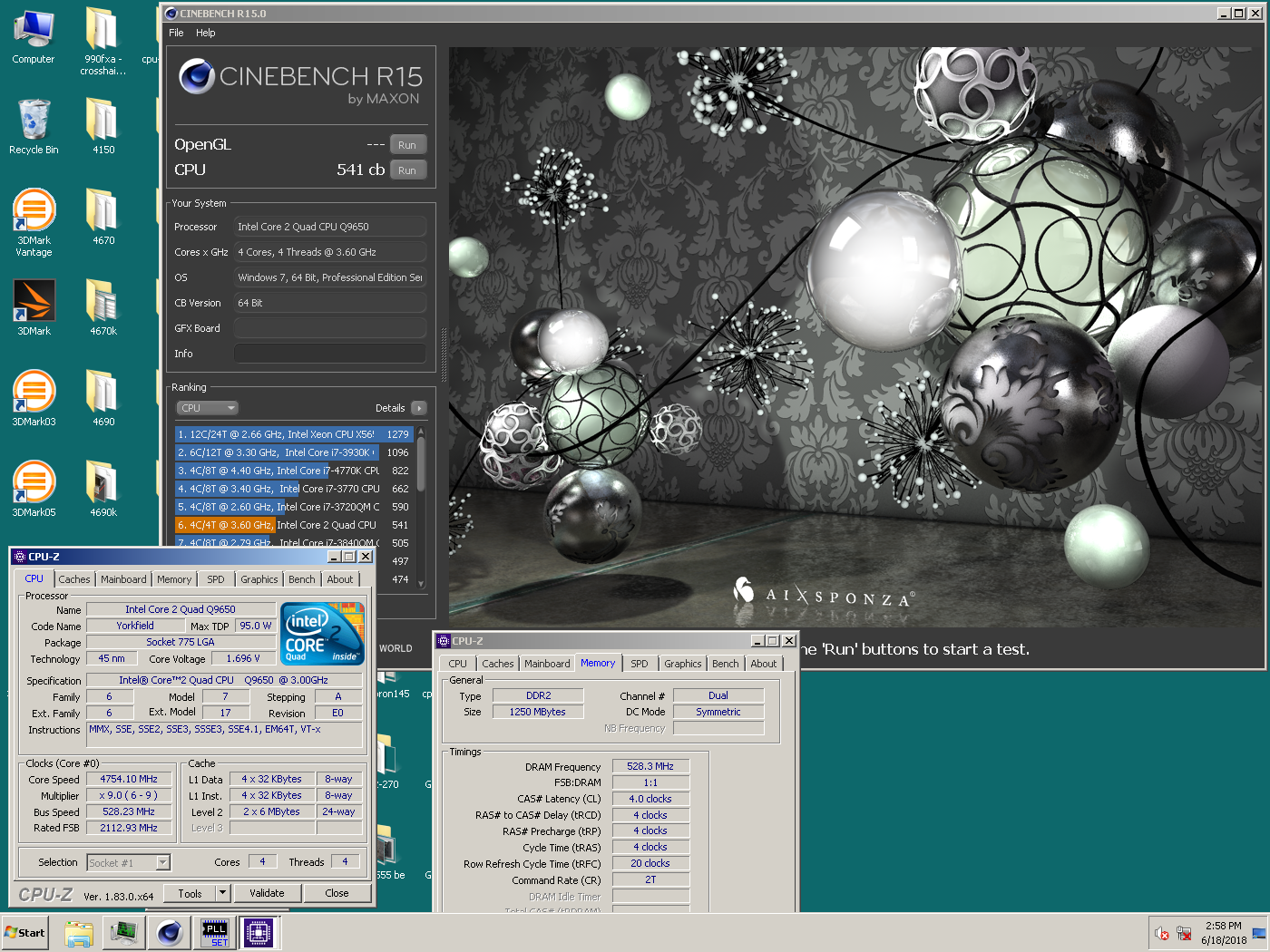Click the first CPU-Z window title icon

click(20, 557)
